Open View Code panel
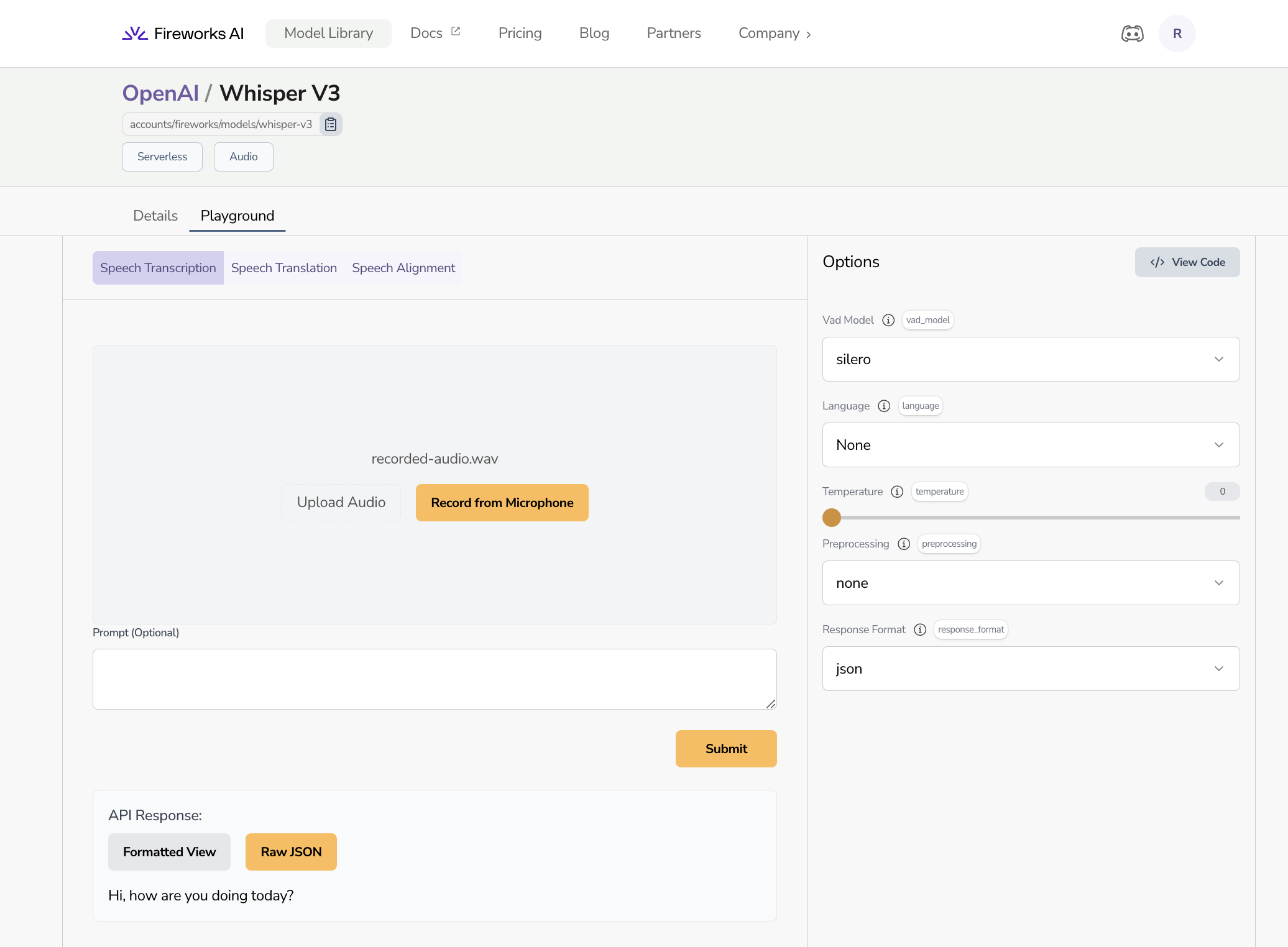Image resolution: width=1288 pixels, height=947 pixels. tap(1187, 262)
